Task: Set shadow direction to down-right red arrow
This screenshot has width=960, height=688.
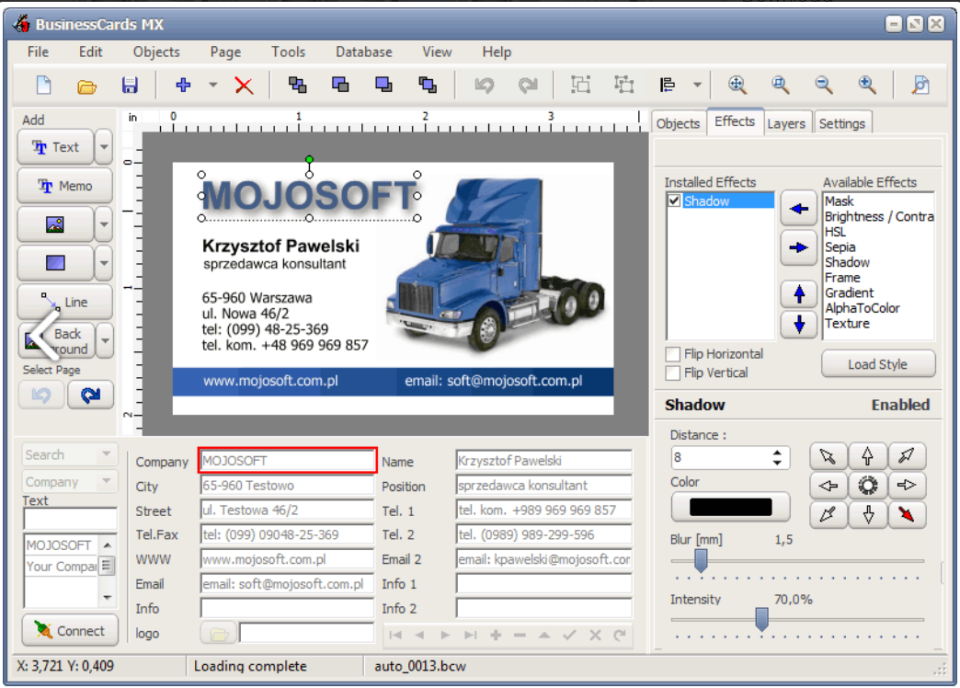Action: tap(907, 515)
